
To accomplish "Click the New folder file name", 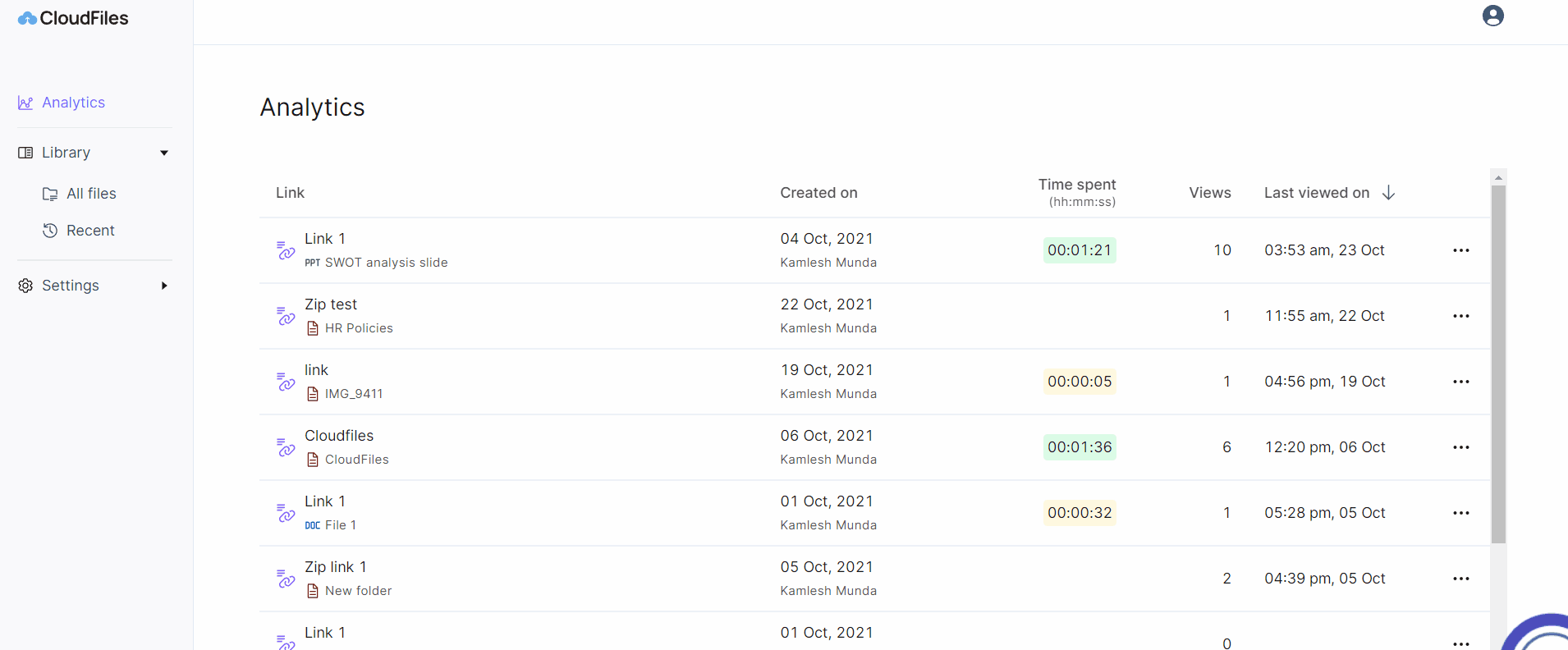I will click(x=359, y=591).
